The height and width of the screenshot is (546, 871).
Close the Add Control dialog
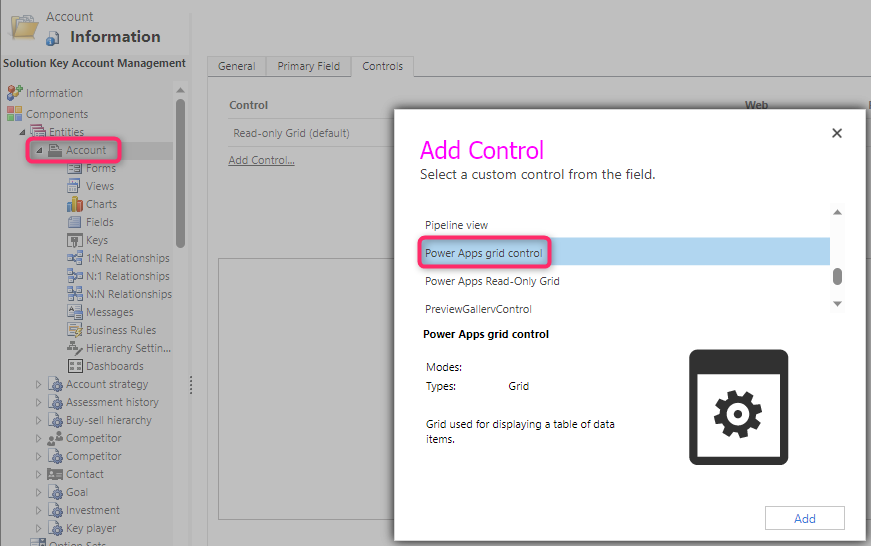point(837,133)
